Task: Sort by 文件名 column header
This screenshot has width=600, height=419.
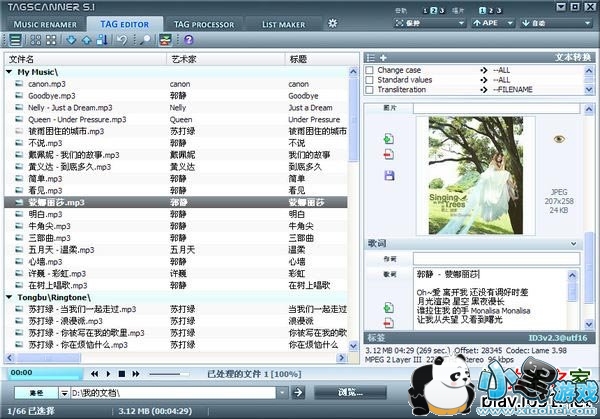Action: click(x=85, y=59)
